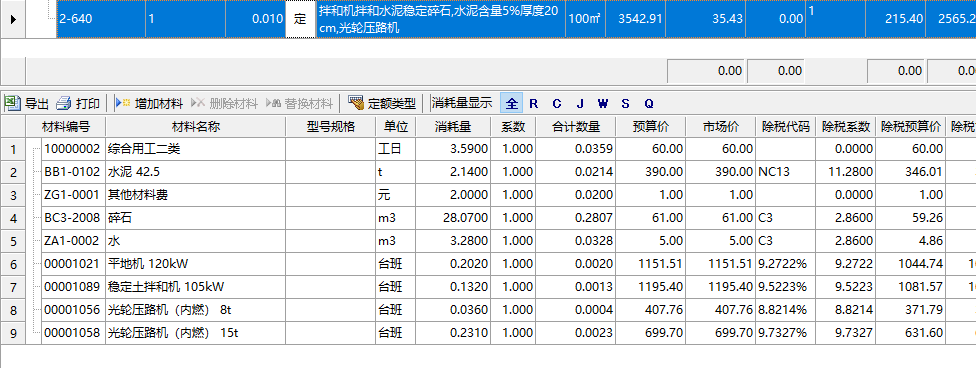Screen dimensions: 976x368
Task: Click quota code cell 2-640
Action: pos(101,19)
